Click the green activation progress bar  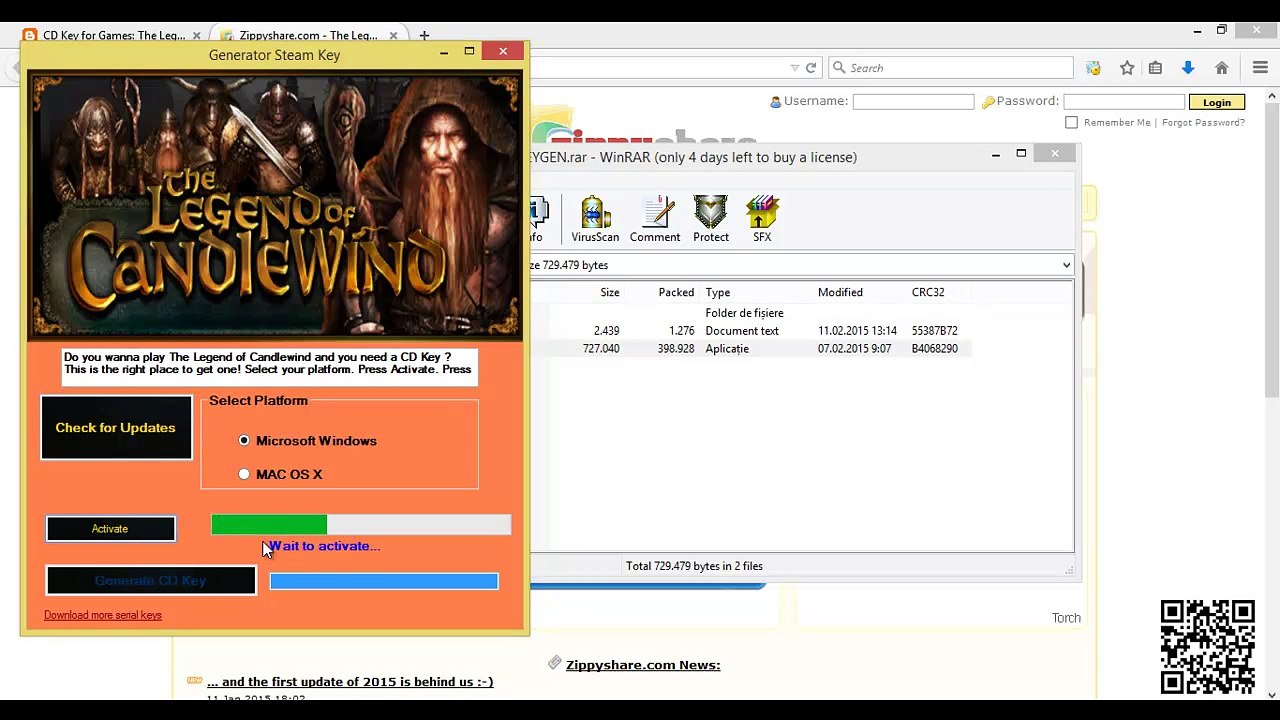pyautogui.click(x=361, y=525)
